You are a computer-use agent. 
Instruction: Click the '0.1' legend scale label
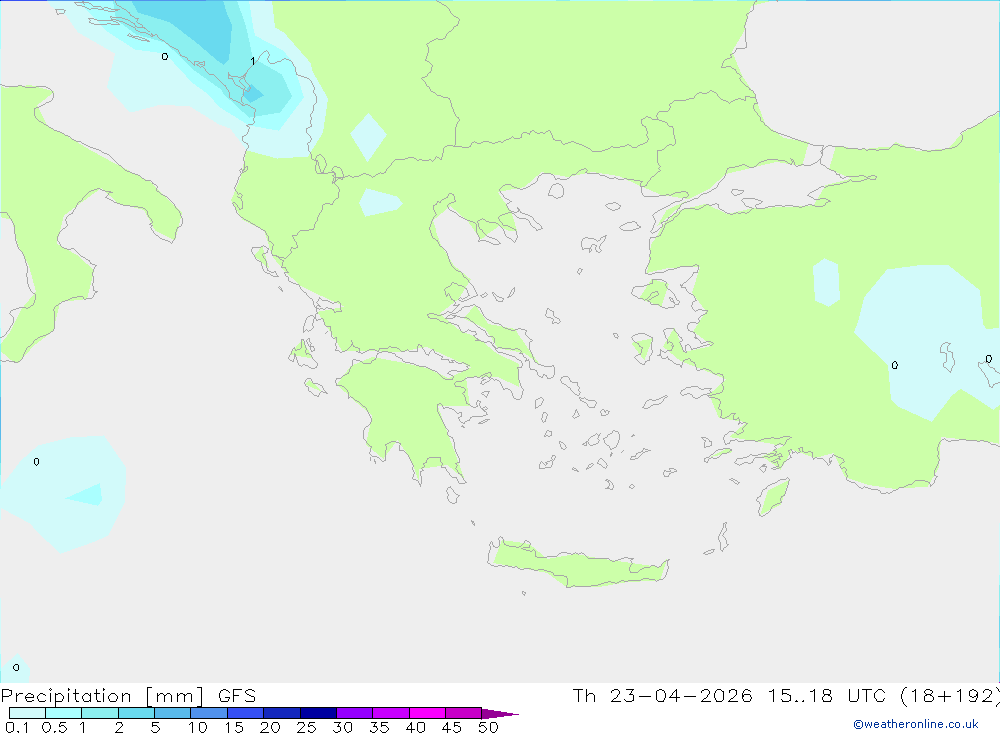[x=17, y=727]
